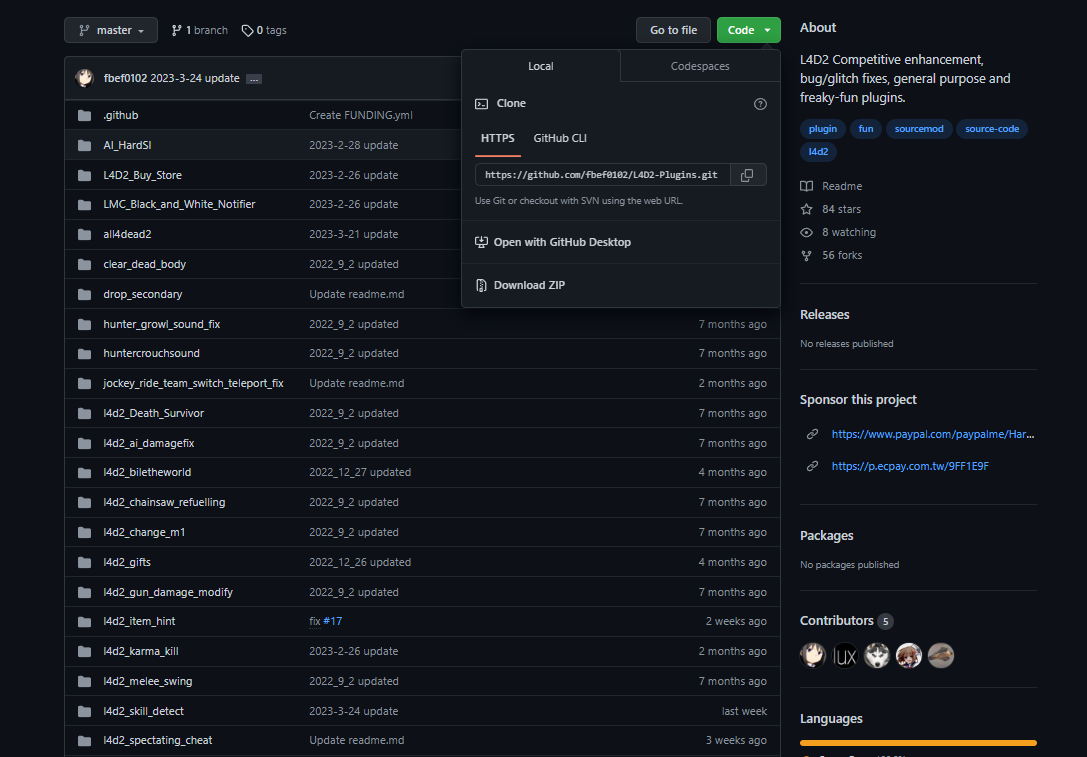Open the l4d2_item_hint folder
1087x757 pixels.
[139, 621]
